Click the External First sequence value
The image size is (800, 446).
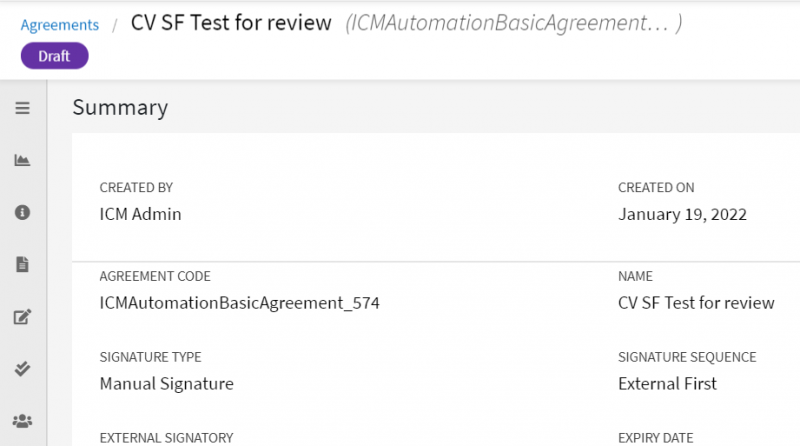(x=667, y=383)
